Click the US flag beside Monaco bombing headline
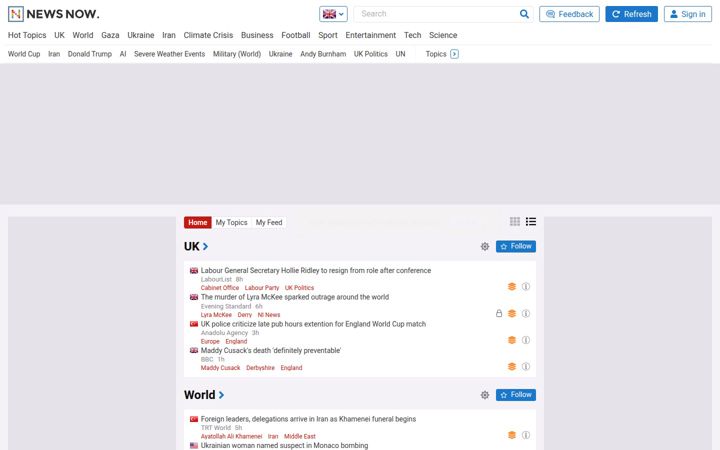 point(194,445)
